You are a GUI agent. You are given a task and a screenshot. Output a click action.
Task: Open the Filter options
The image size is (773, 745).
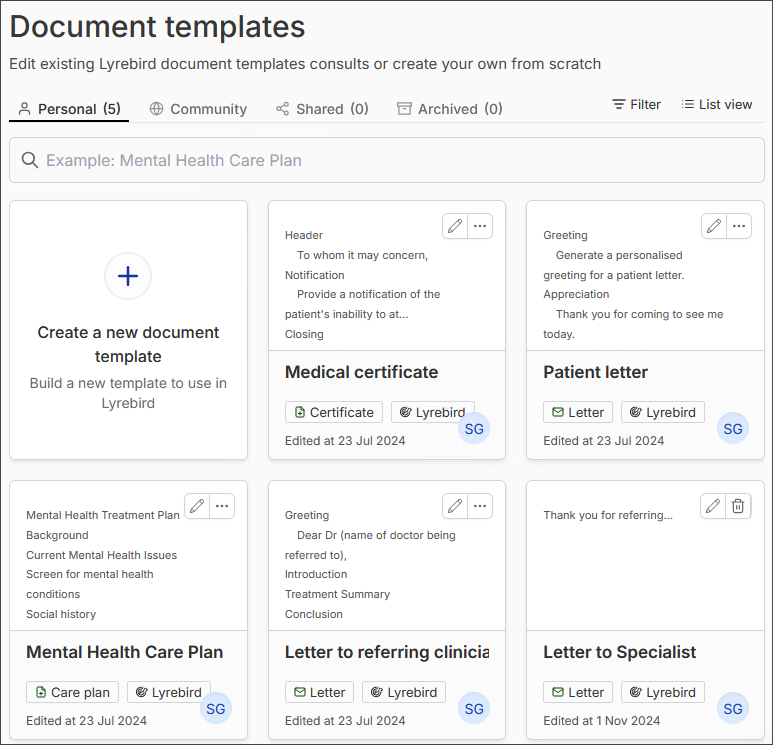coord(636,105)
